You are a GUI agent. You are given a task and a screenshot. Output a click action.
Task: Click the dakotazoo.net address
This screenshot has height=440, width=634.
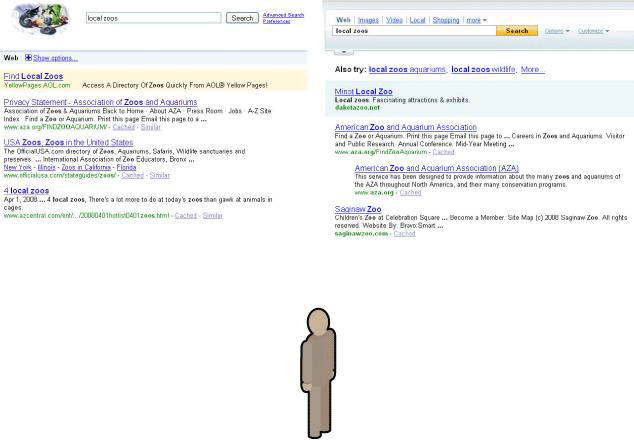pyautogui.click(x=357, y=108)
